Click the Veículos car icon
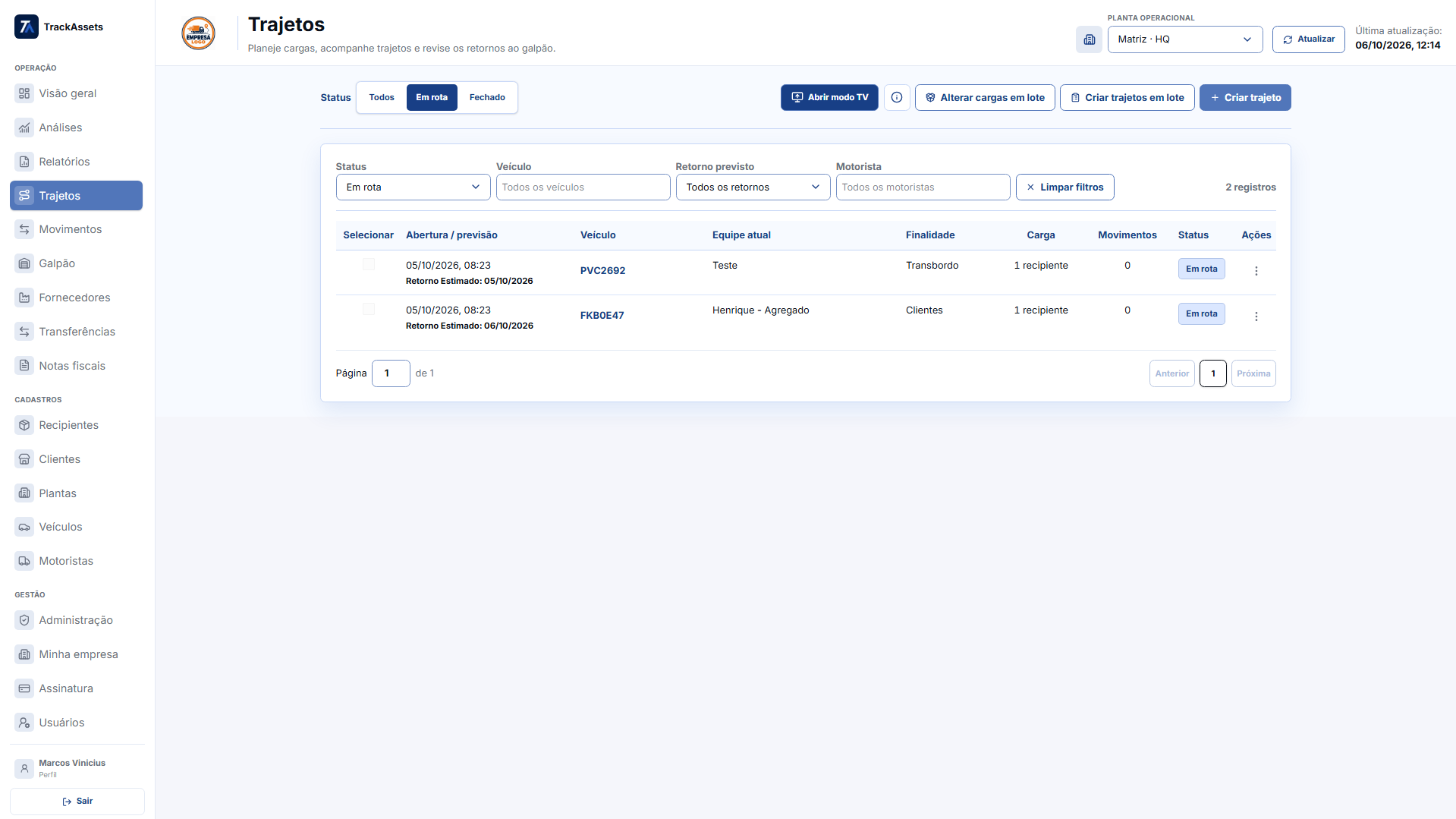The image size is (1456, 819). [24, 527]
